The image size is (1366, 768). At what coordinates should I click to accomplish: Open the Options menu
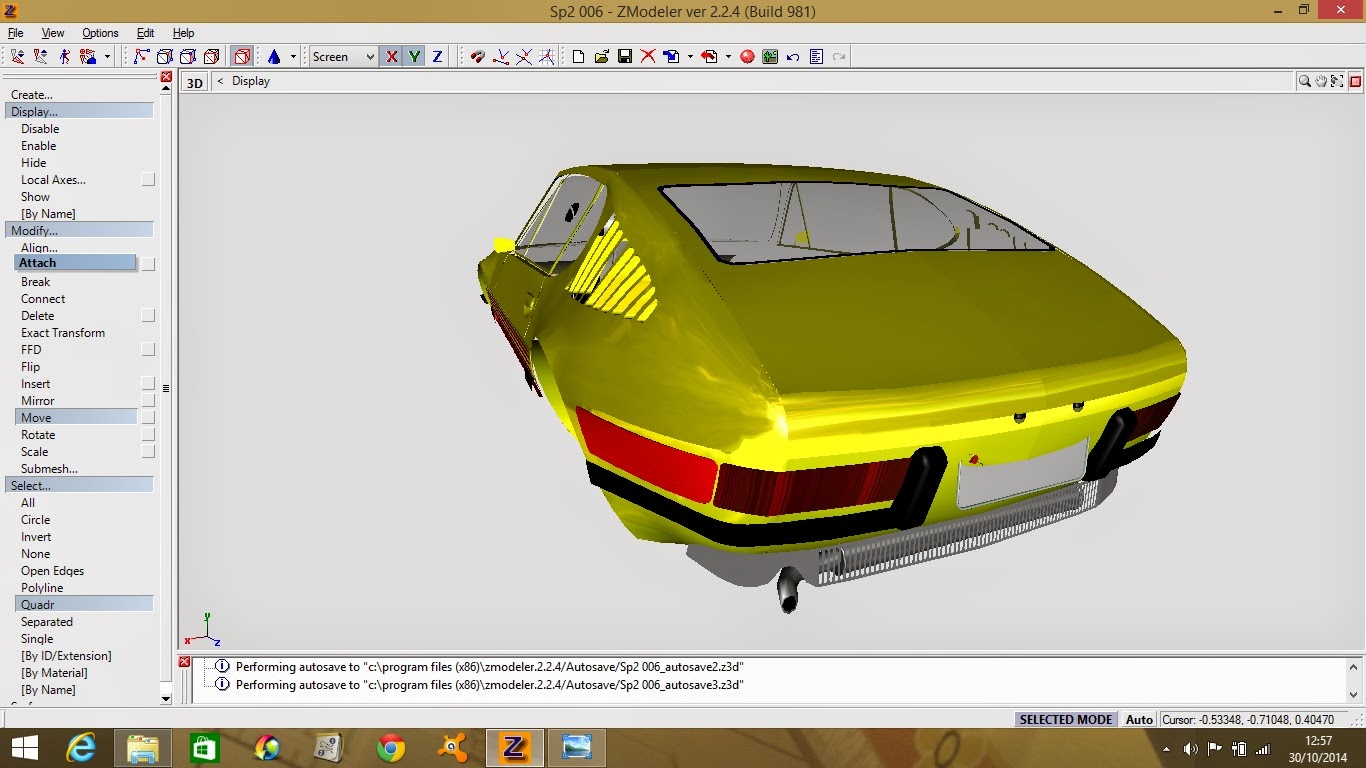click(100, 33)
